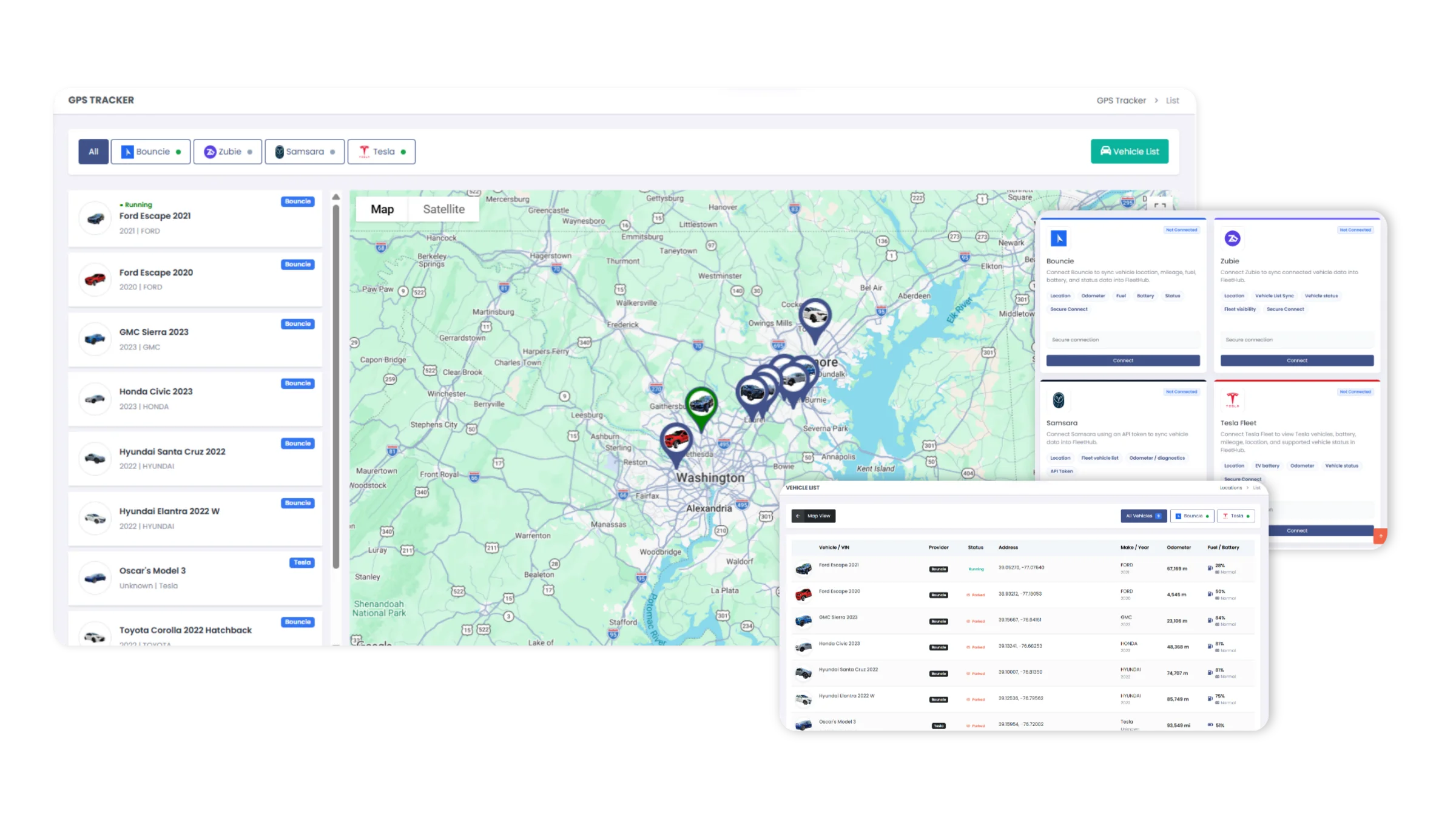Click Zubie card Not Connected badge
Viewport: 1456px width, 819px height.
coord(1355,230)
